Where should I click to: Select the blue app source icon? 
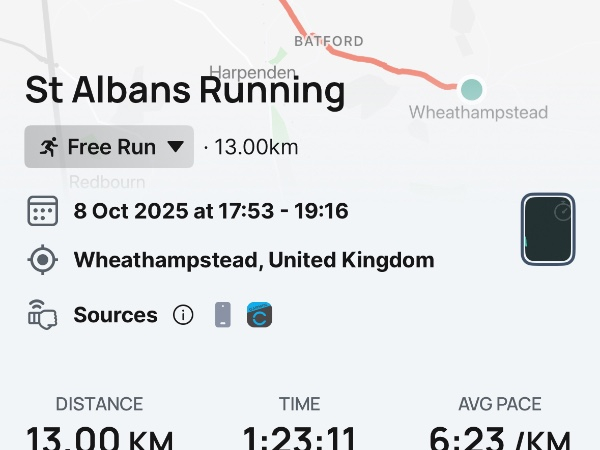(260, 315)
